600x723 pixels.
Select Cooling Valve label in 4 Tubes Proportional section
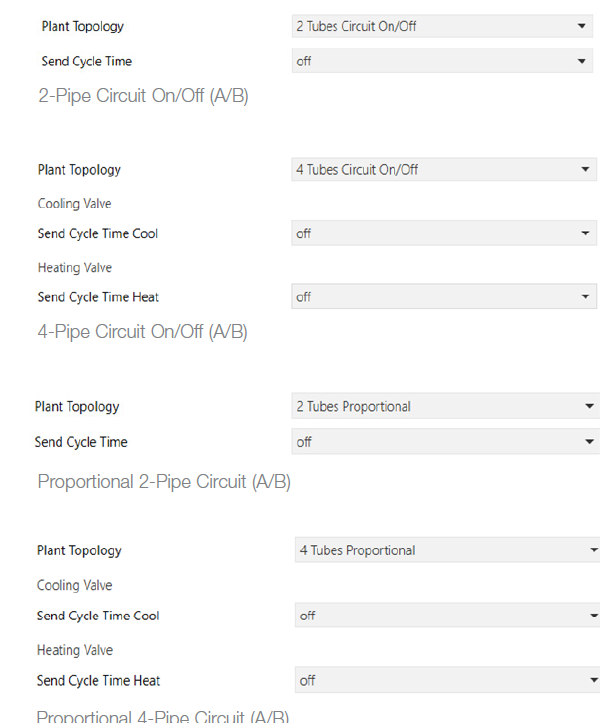point(75,585)
